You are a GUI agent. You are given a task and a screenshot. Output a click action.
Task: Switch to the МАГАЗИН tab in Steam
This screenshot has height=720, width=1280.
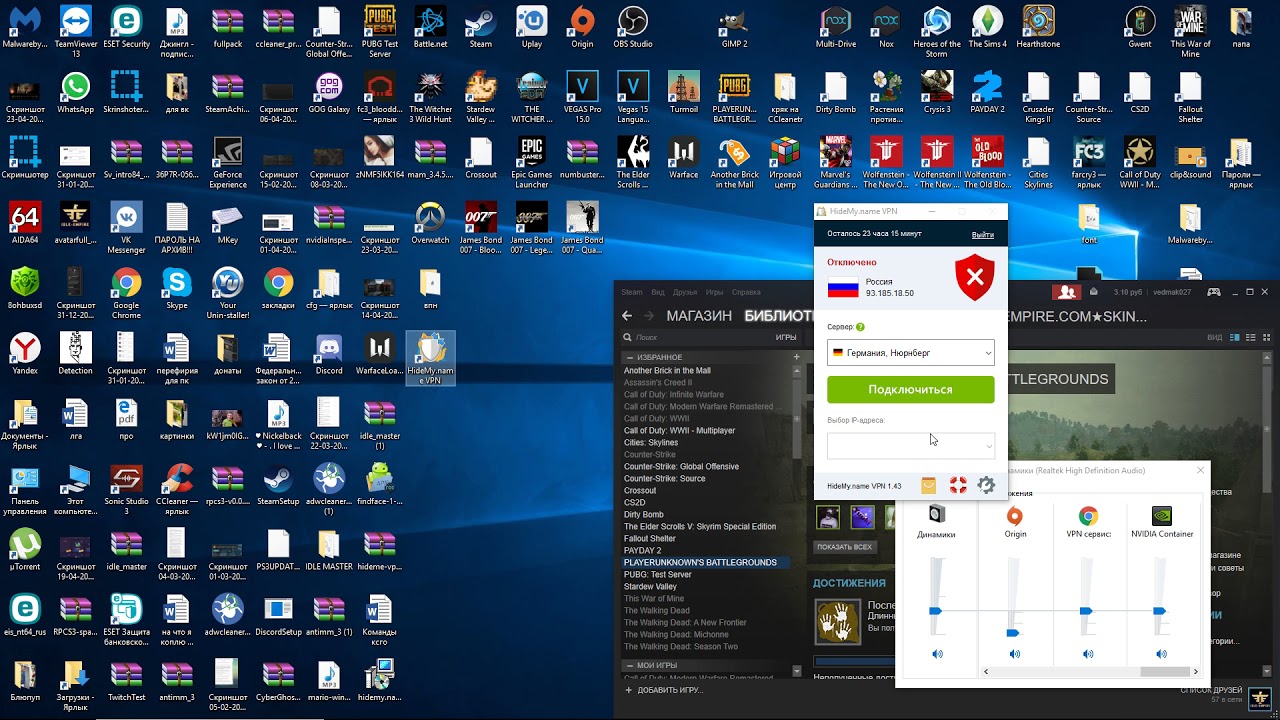pyautogui.click(x=699, y=316)
